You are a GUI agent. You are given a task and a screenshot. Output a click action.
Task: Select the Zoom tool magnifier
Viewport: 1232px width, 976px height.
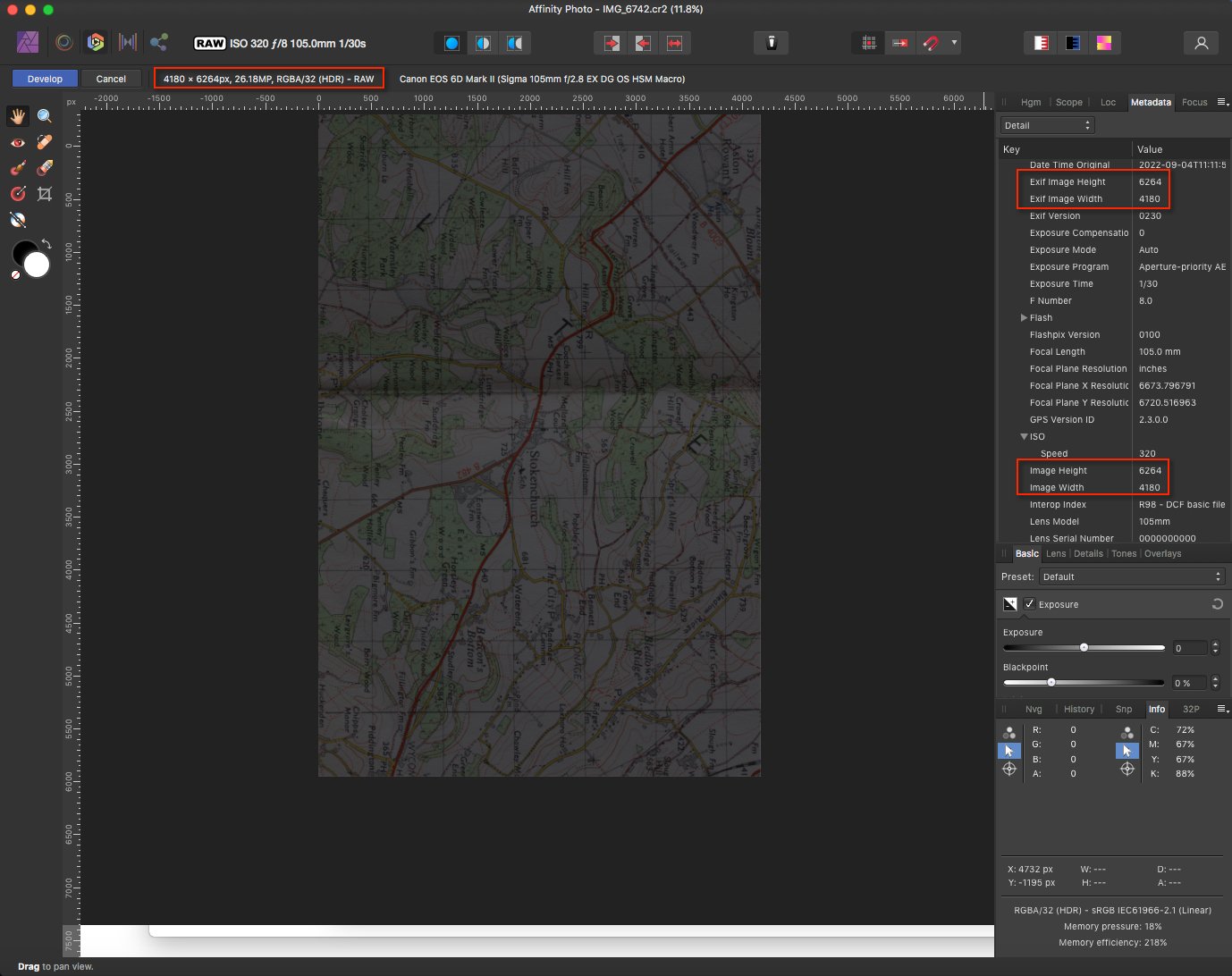[45, 116]
